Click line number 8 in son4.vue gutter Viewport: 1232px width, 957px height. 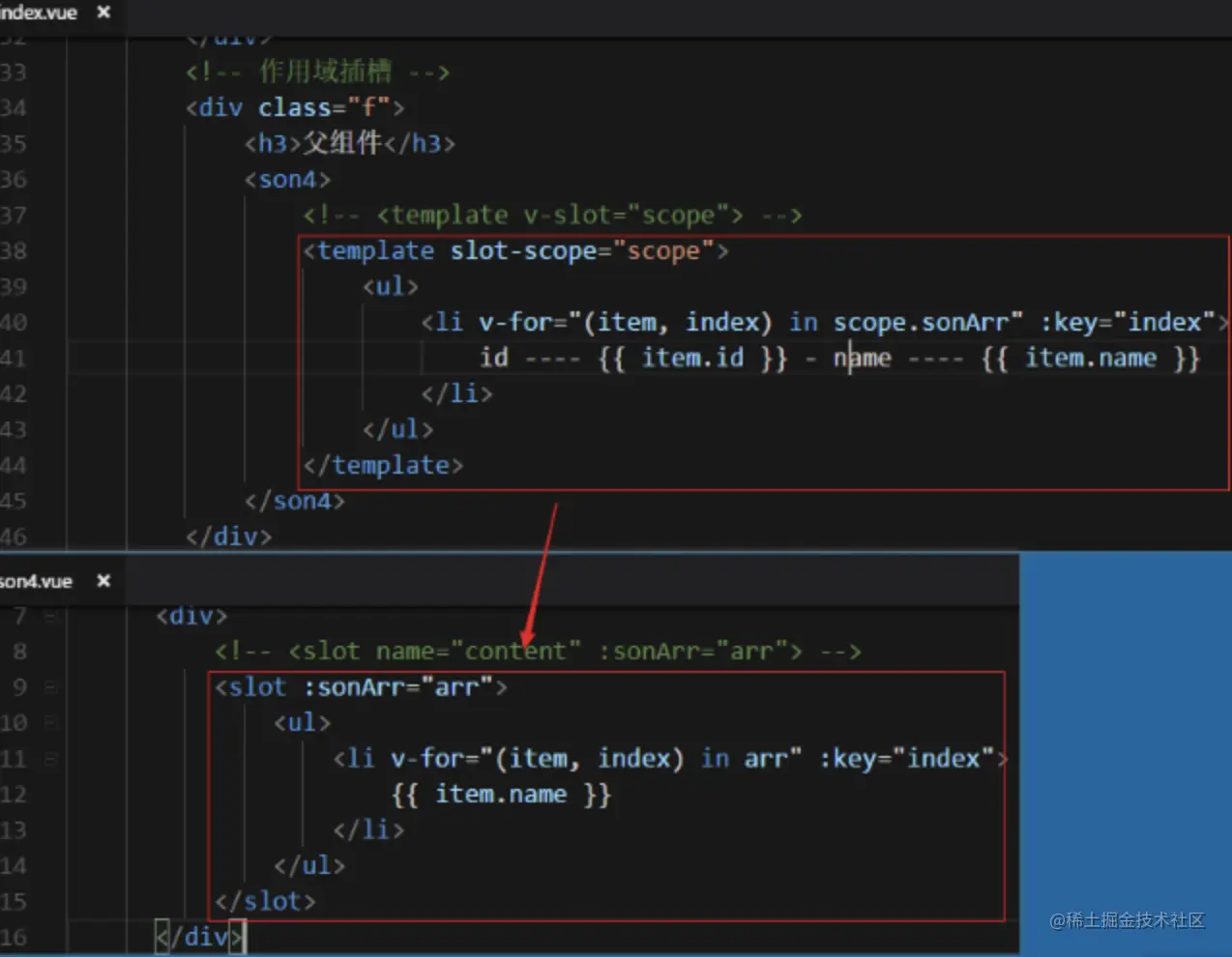point(19,652)
